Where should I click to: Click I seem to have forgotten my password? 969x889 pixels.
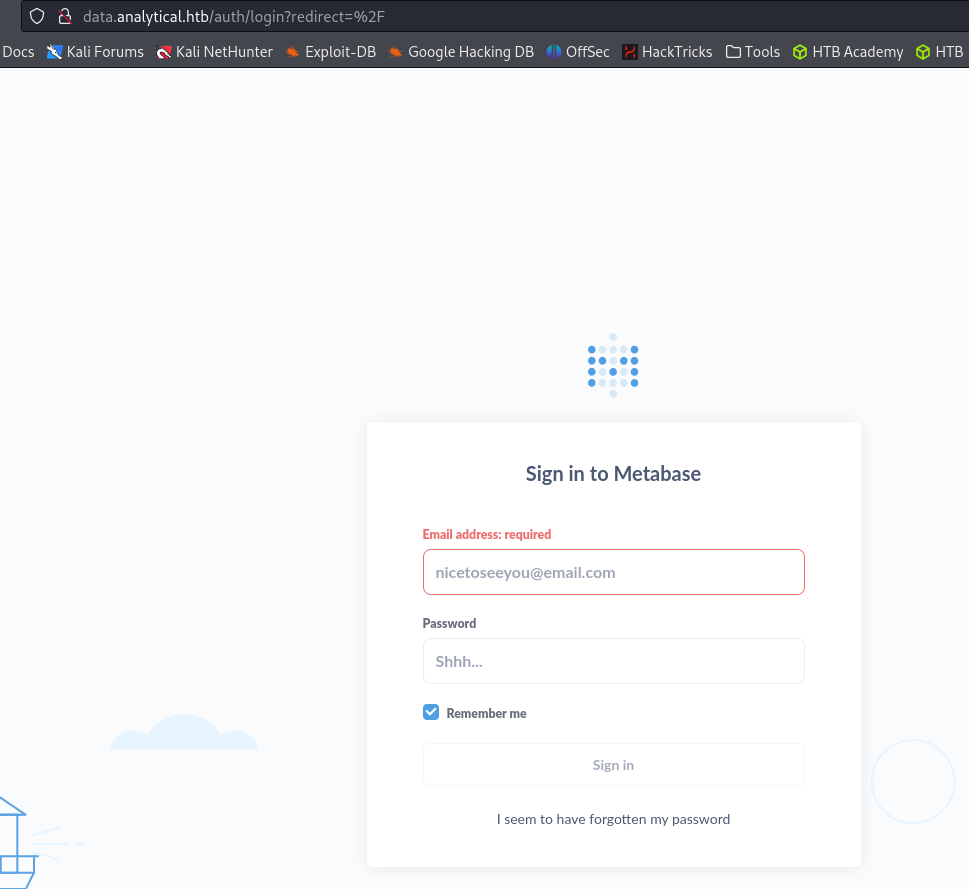614,819
